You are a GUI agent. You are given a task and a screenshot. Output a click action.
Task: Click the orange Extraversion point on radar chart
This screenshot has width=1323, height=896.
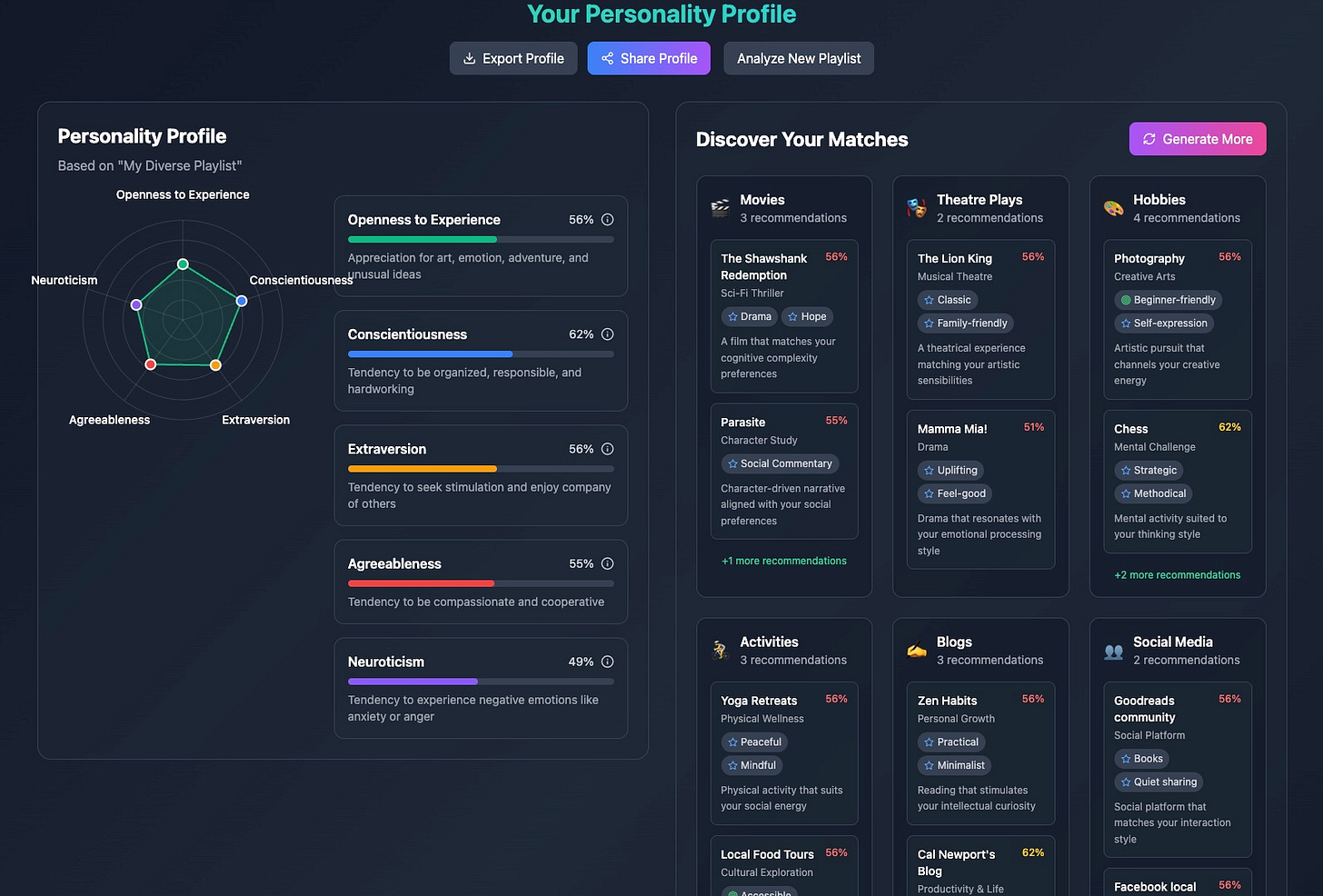pos(215,365)
